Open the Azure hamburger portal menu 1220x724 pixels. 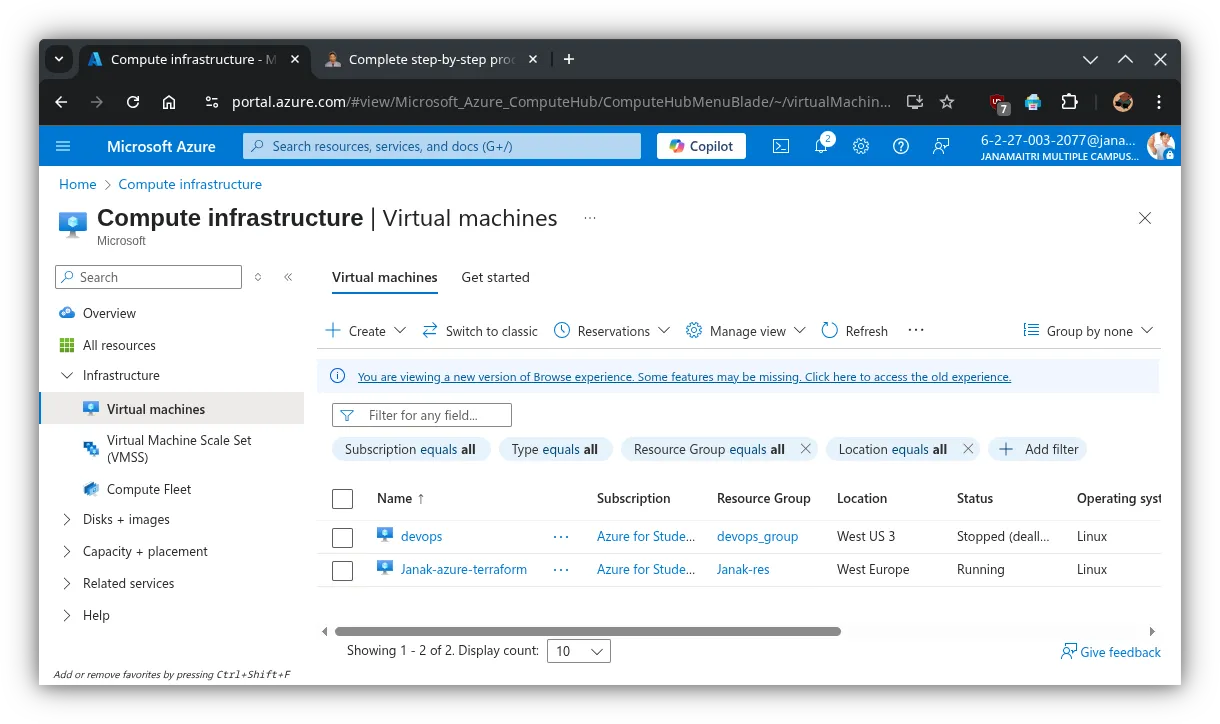63,146
